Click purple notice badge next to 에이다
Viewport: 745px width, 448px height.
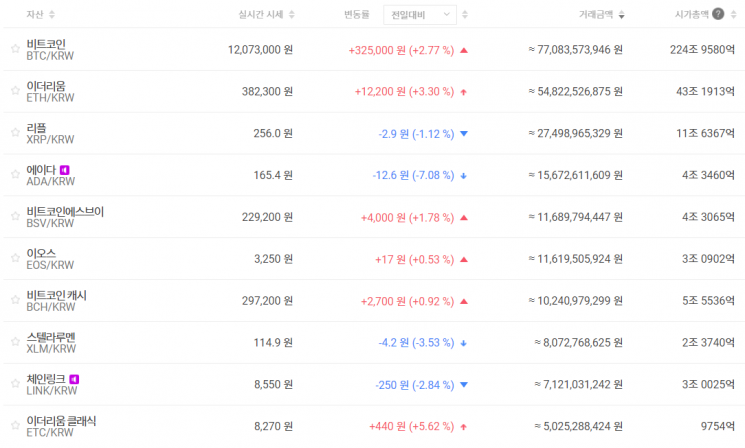click(65, 170)
